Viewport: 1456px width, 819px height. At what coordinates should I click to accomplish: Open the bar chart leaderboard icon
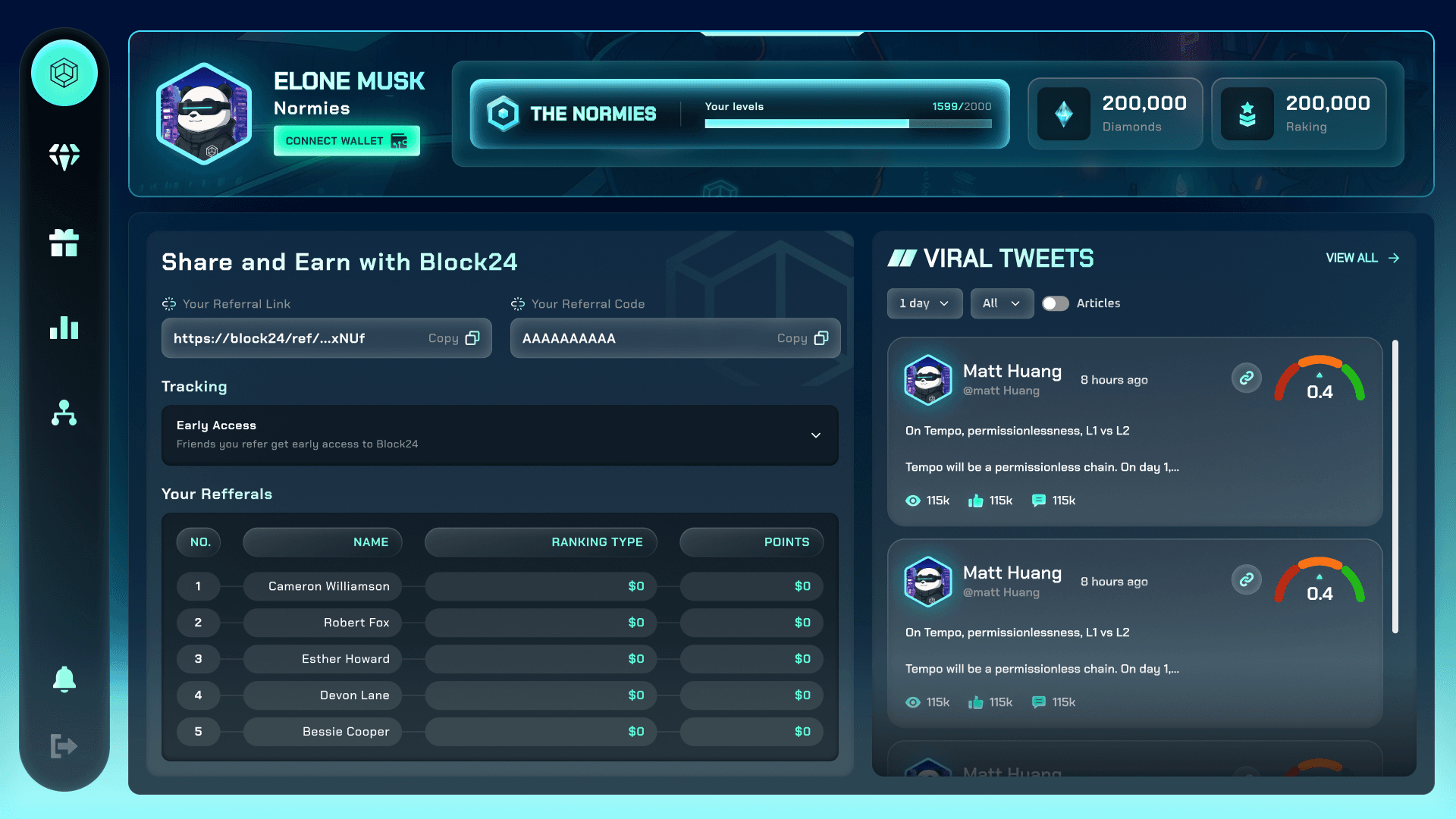click(x=64, y=328)
